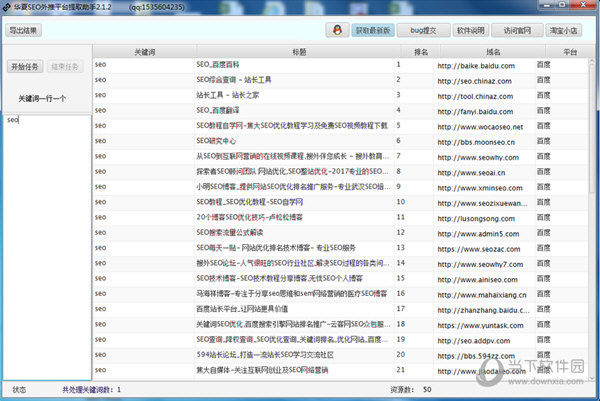Click 关键词一行一个 label

[42, 98]
